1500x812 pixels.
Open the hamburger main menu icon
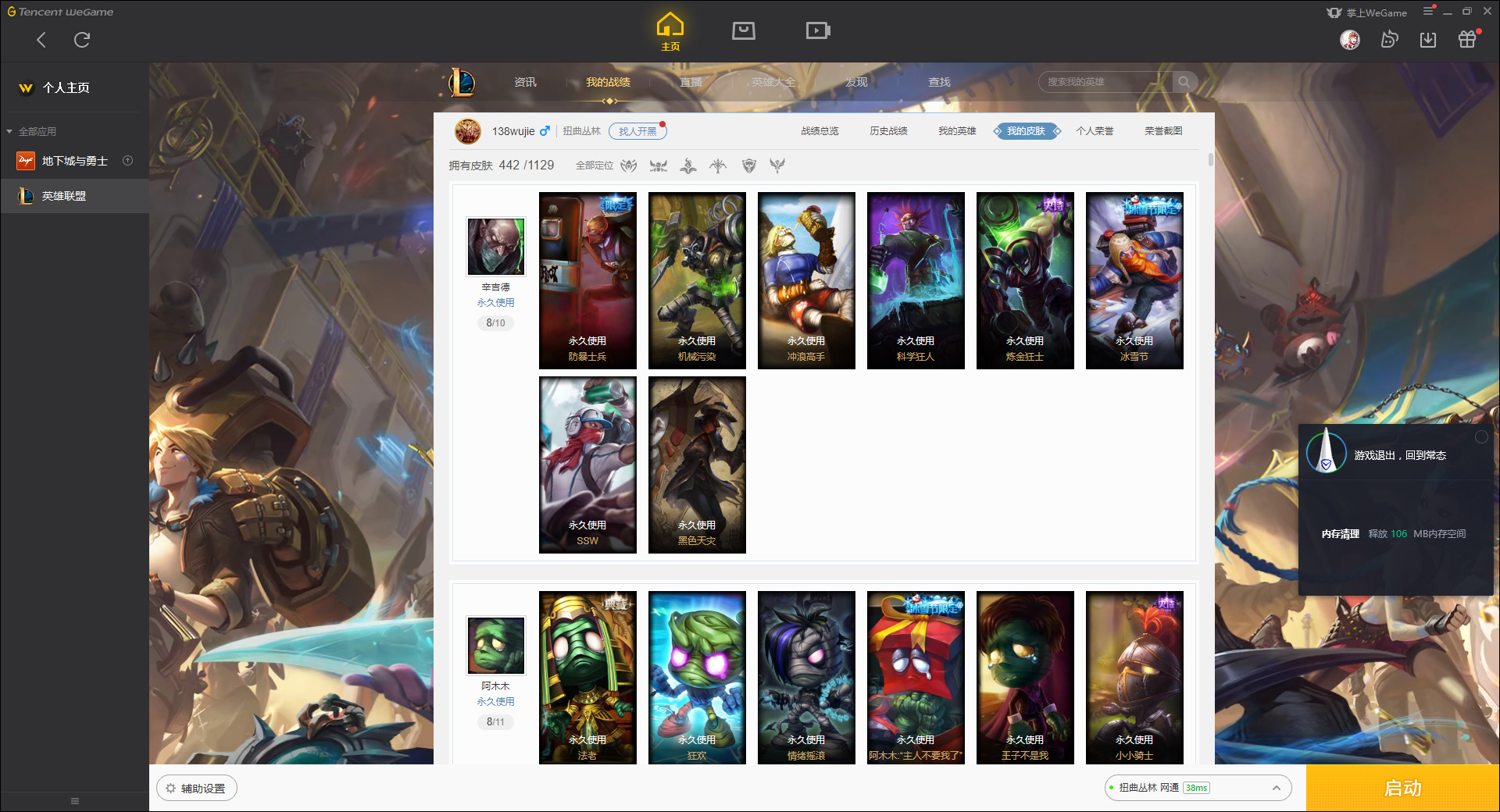(x=1428, y=11)
